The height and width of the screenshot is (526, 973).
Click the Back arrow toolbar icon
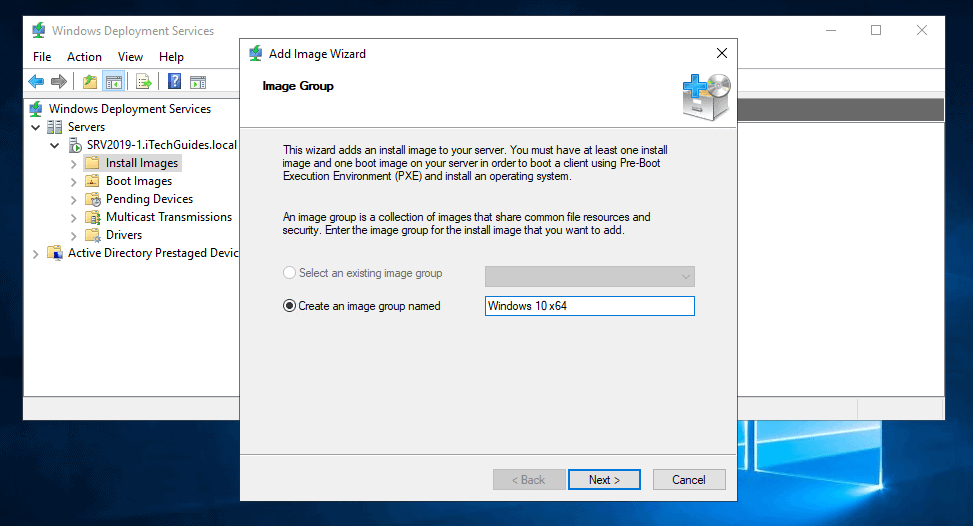tap(36, 82)
